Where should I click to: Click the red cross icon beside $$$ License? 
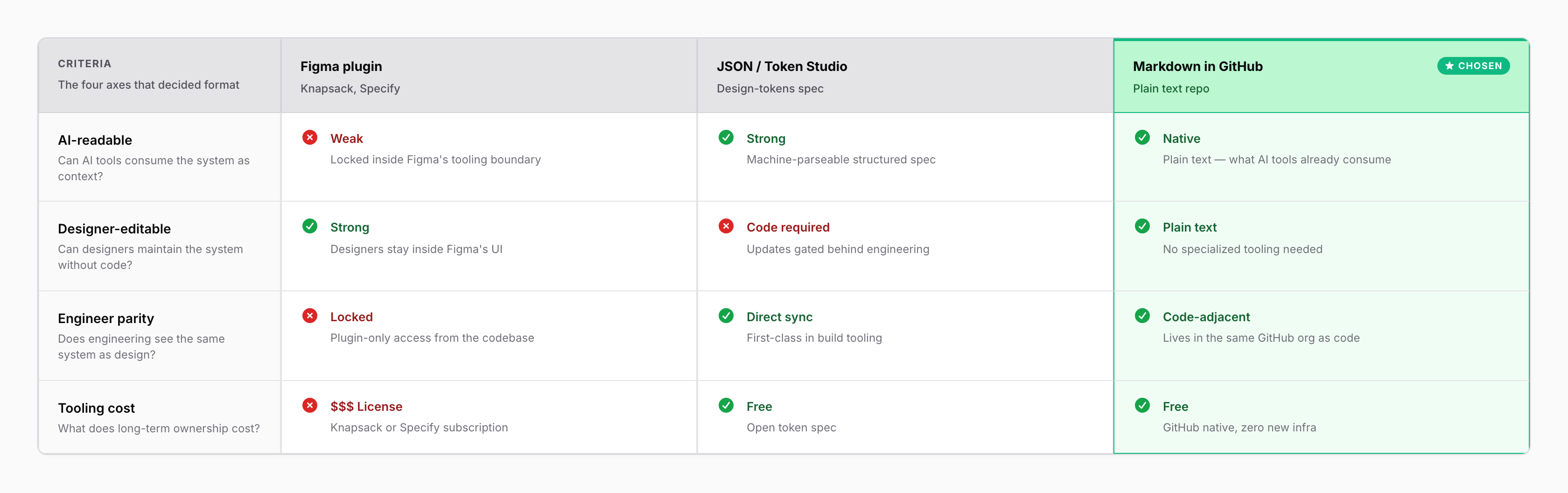pyautogui.click(x=310, y=405)
